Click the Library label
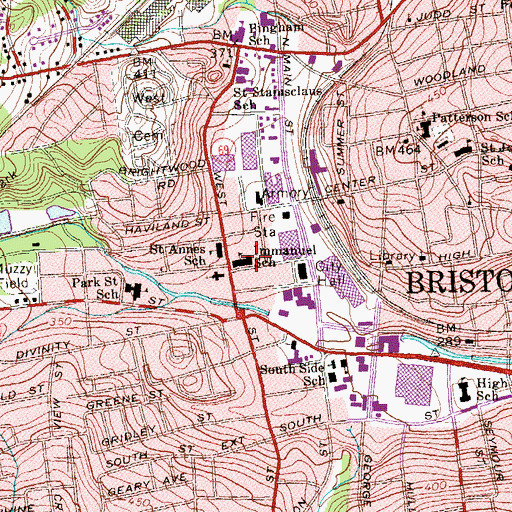Image resolution: width=512 pixels, height=512 pixels. [392, 256]
